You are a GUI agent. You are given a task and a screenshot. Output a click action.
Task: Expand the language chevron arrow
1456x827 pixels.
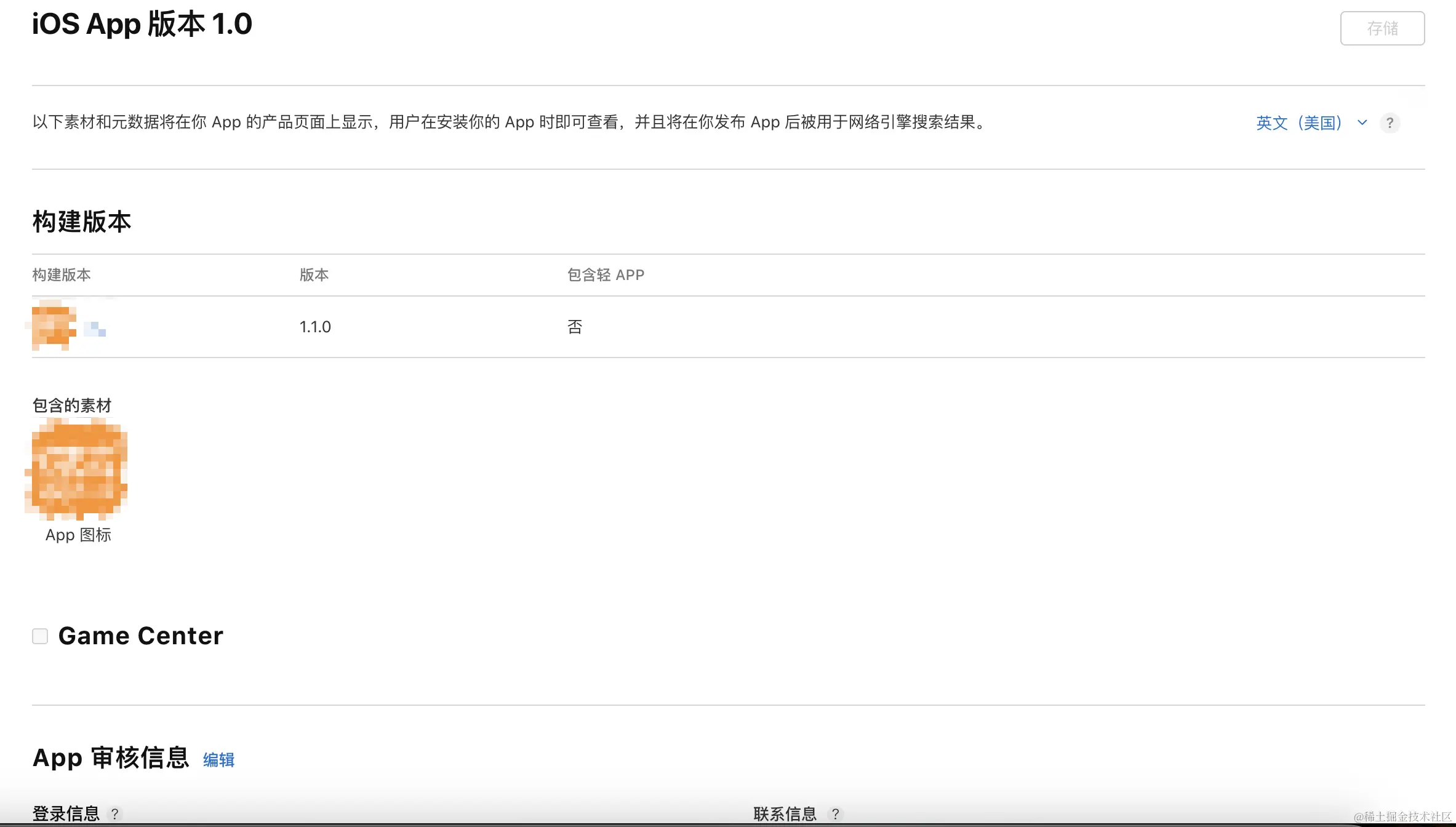[1362, 122]
